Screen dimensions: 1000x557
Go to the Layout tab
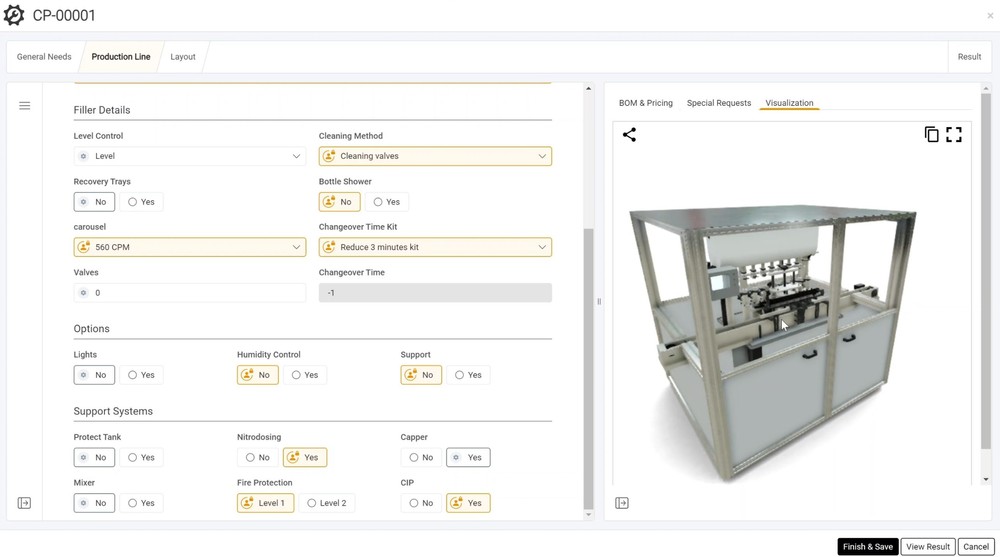click(x=182, y=57)
